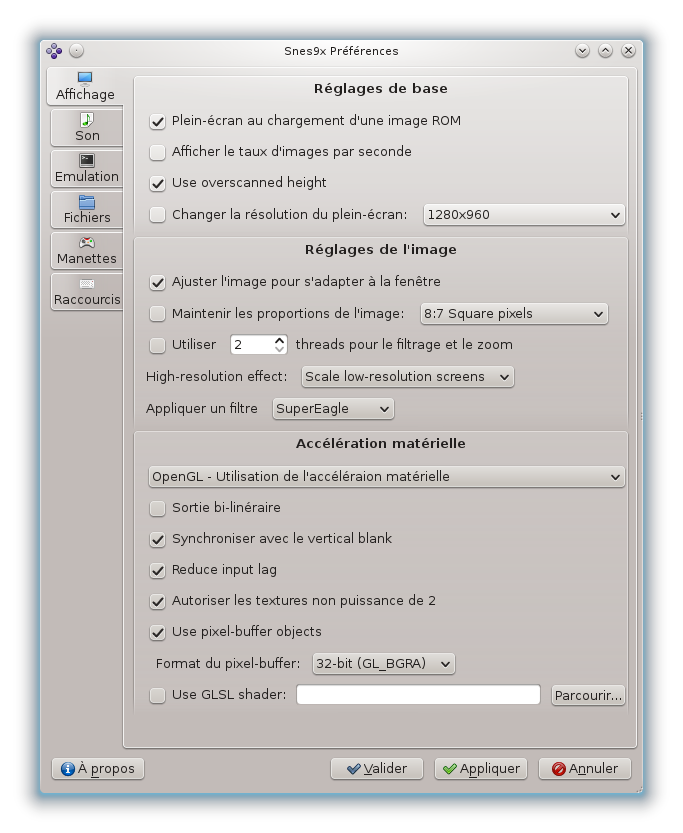Open the SuperEagle filter dropdown
The image size is (683, 833).
click(333, 409)
